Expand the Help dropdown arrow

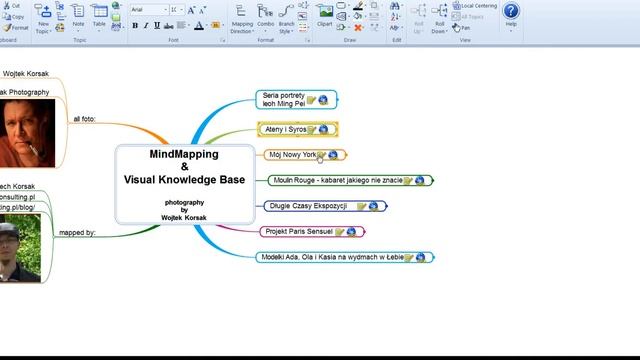(511, 31)
